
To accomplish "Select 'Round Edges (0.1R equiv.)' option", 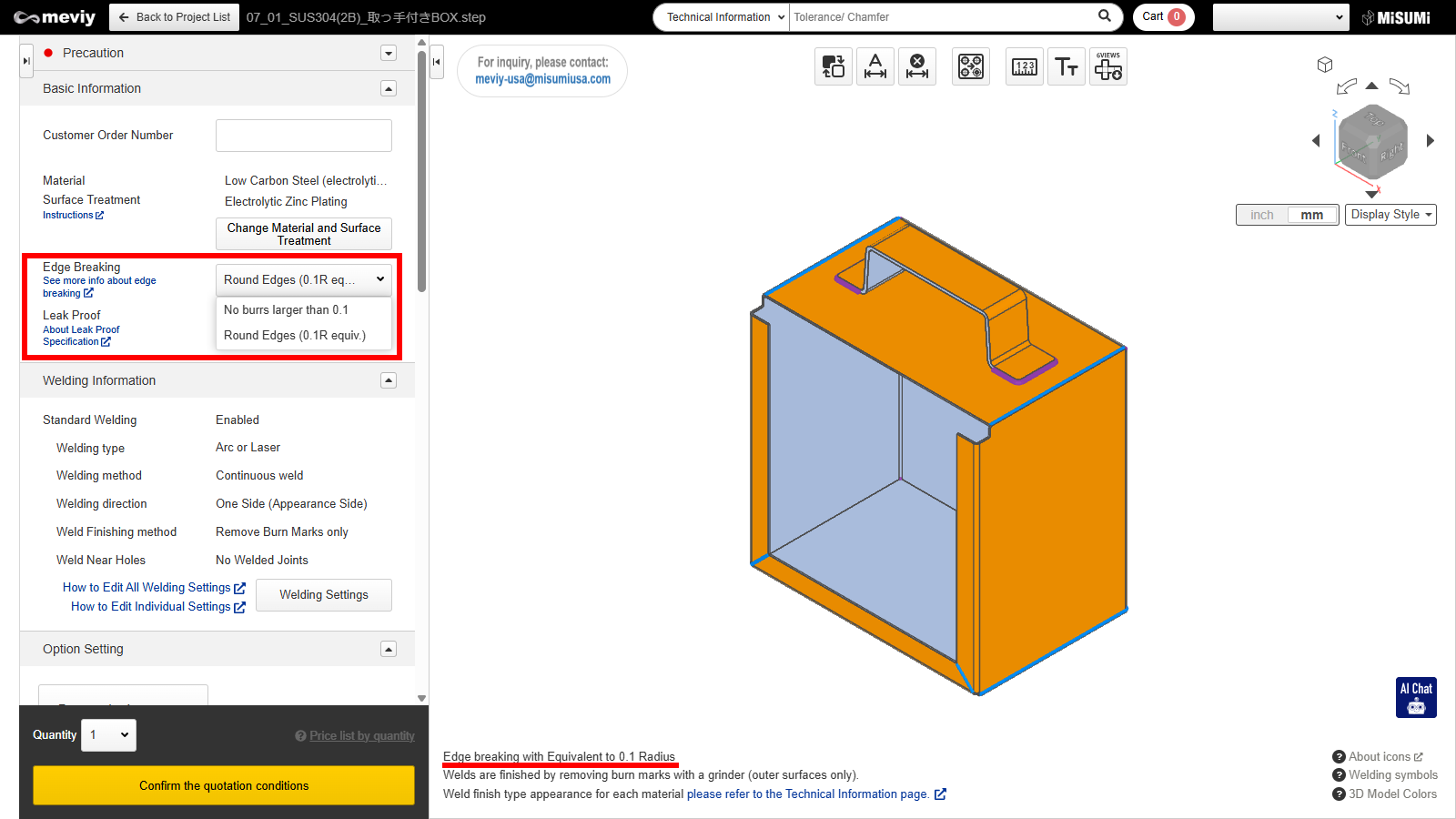I will click(295, 336).
